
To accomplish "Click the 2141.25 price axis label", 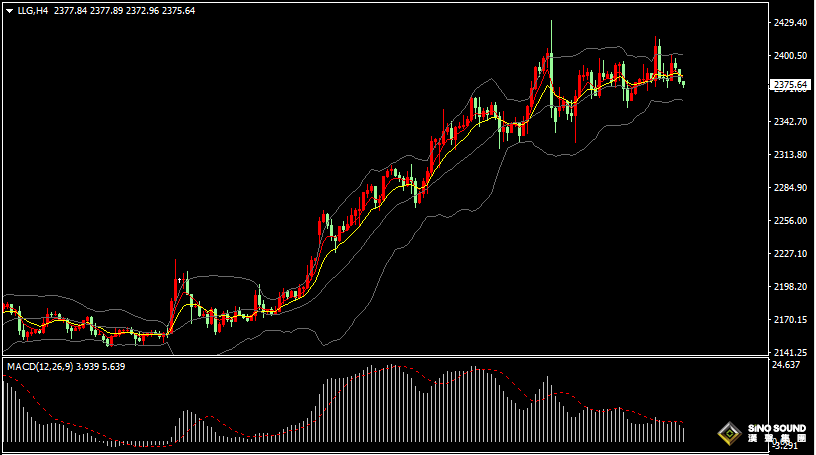I will click(790, 353).
